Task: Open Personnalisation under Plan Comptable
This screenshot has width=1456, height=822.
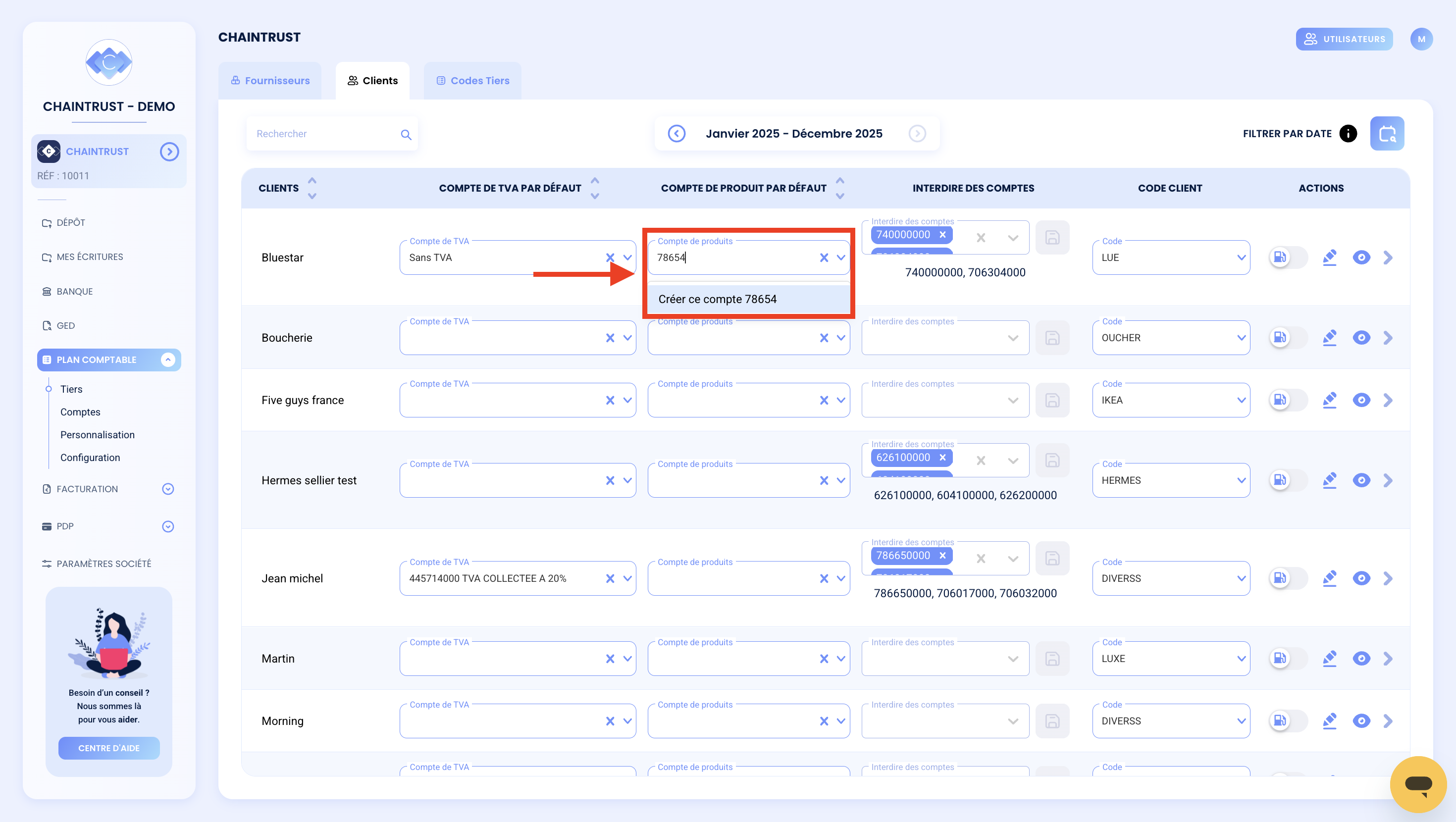Action: (97, 434)
